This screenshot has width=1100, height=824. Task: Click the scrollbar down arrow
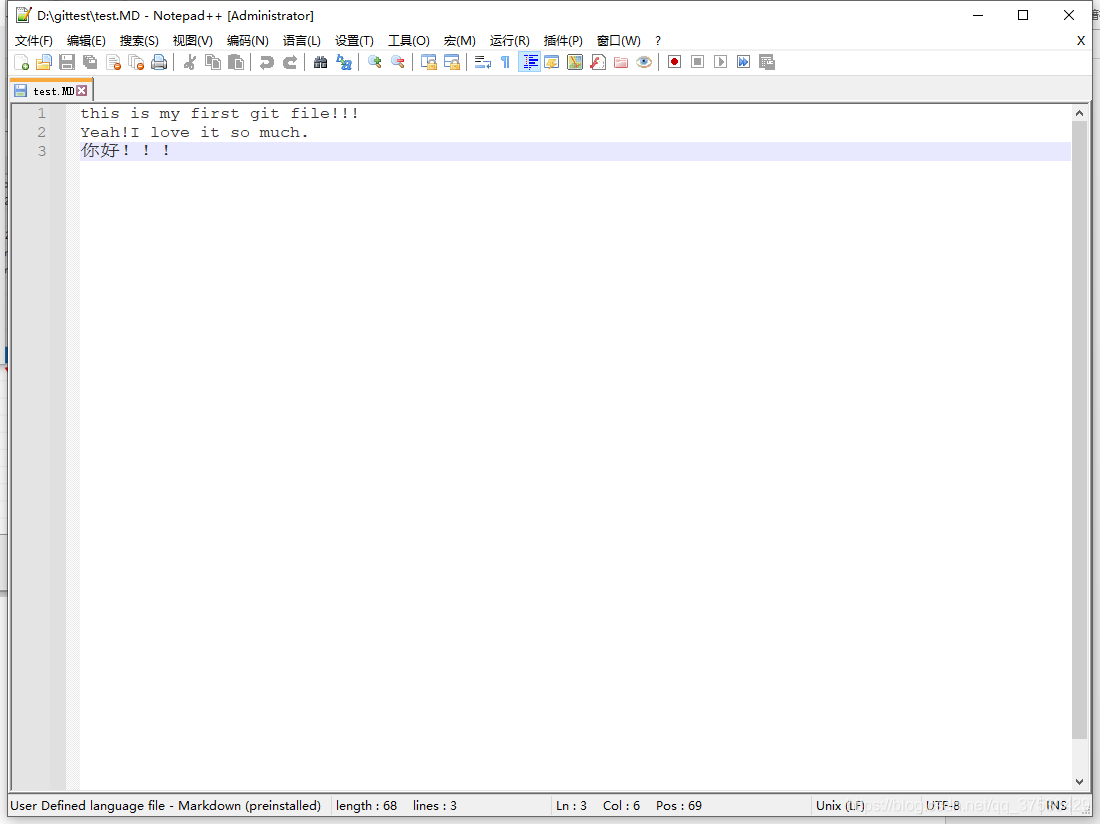(x=1080, y=781)
